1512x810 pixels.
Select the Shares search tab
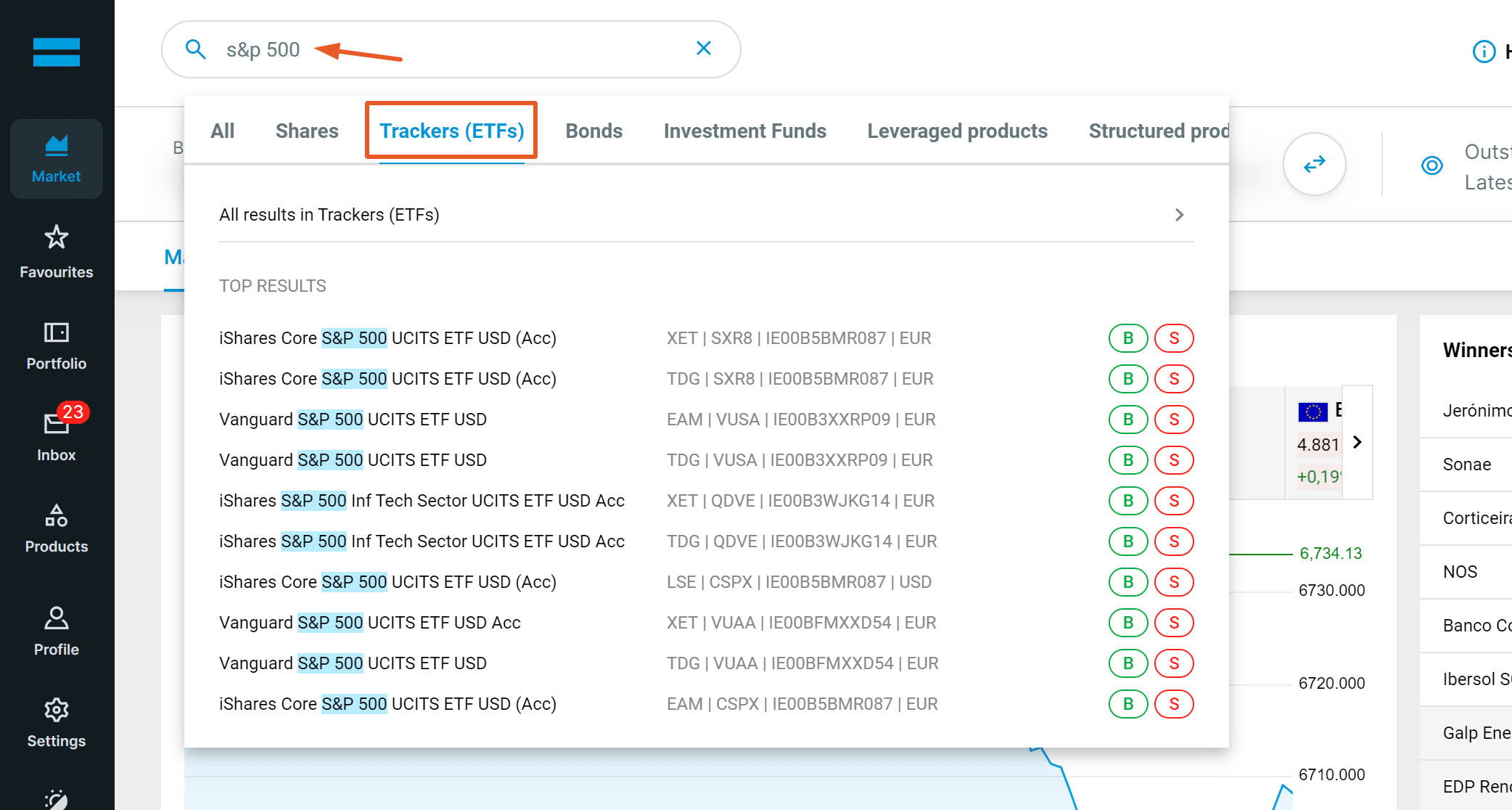307,131
